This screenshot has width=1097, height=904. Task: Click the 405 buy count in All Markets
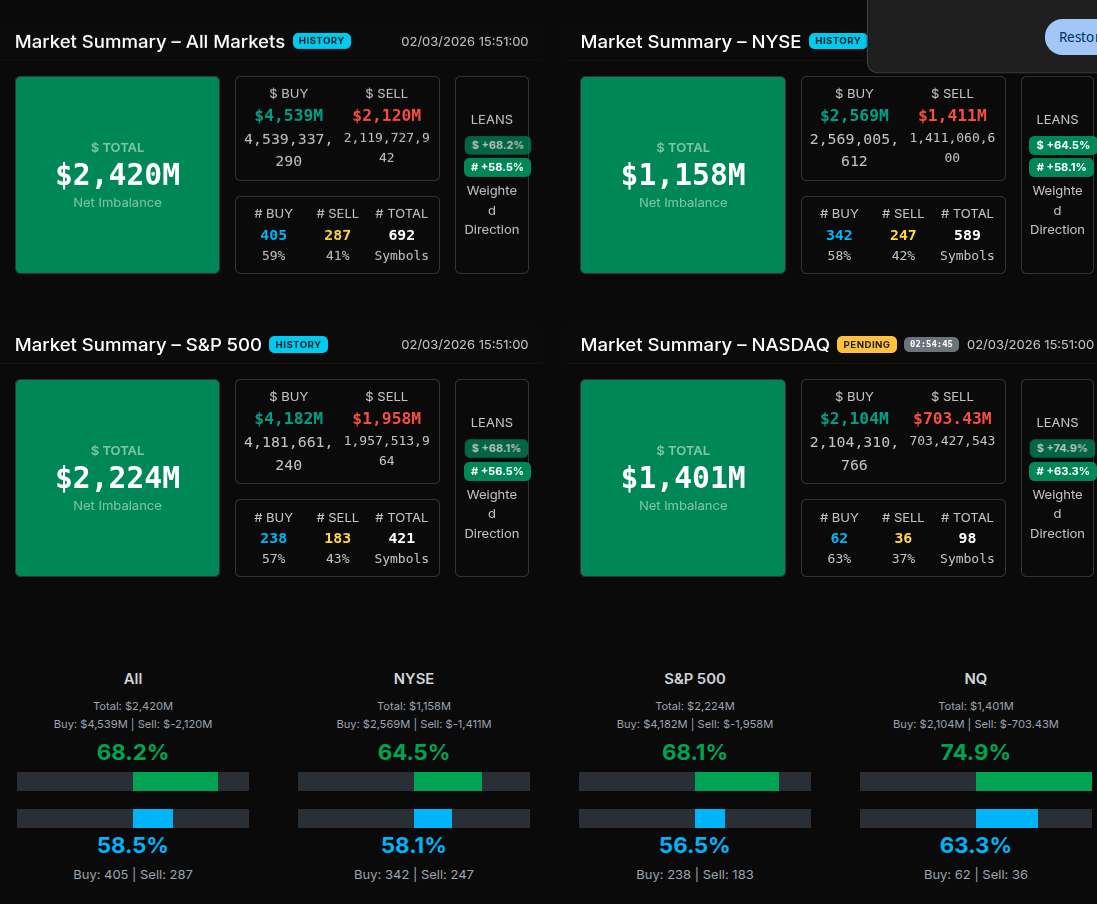click(x=273, y=235)
